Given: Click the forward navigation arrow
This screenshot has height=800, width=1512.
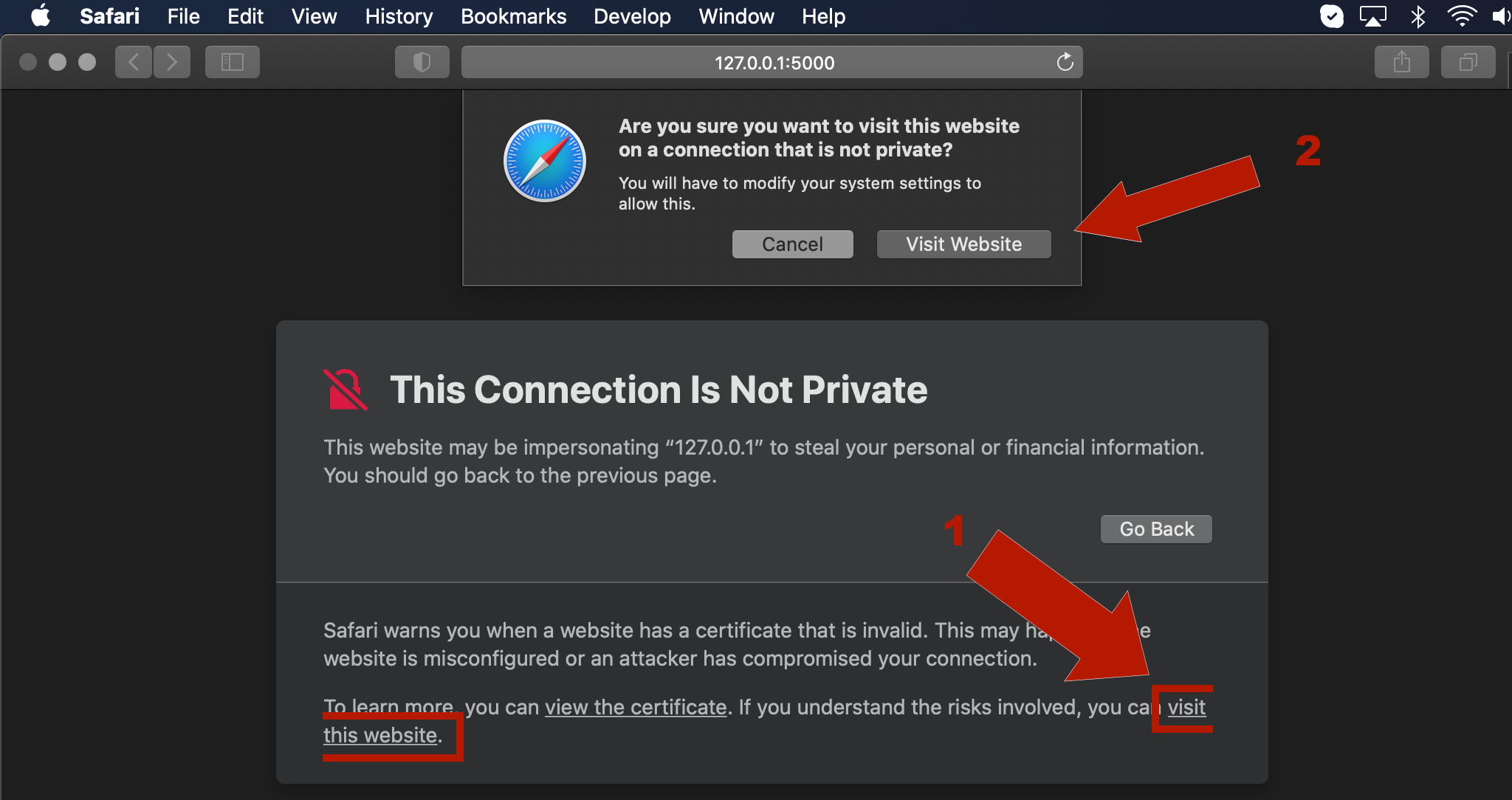Looking at the screenshot, I should [172, 62].
